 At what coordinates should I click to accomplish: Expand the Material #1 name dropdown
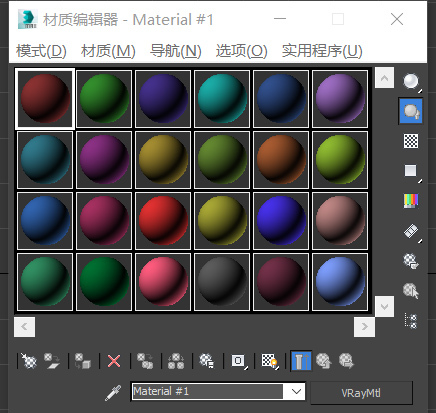coord(296,391)
